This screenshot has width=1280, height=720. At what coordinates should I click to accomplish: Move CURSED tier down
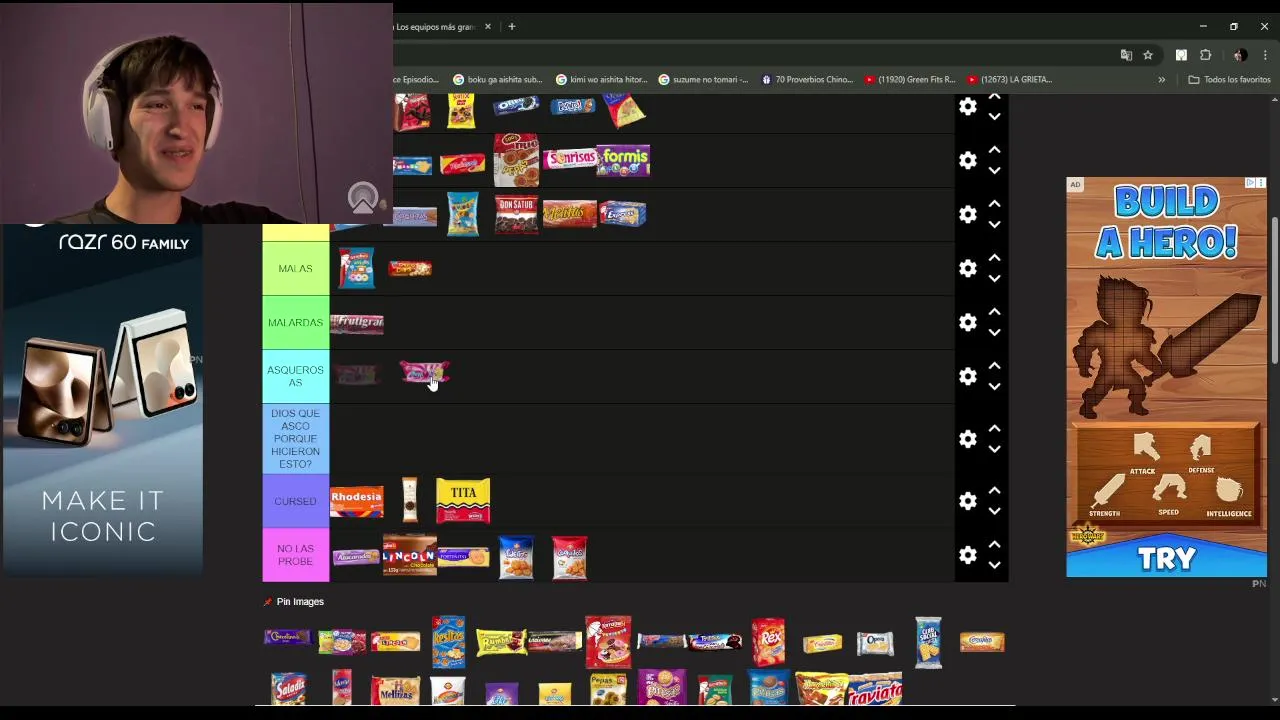click(x=994, y=510)
